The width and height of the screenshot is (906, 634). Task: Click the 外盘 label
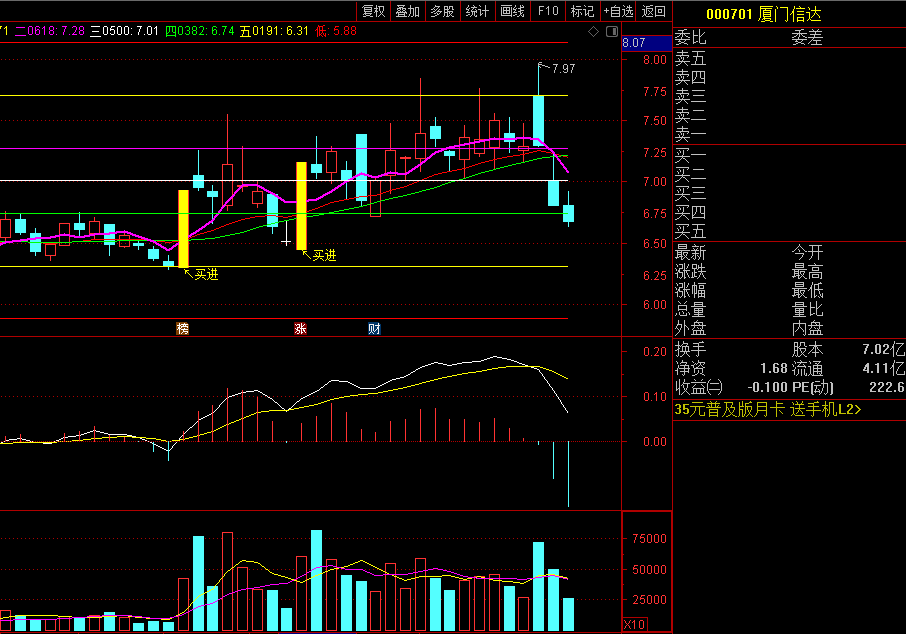(690, 328)
